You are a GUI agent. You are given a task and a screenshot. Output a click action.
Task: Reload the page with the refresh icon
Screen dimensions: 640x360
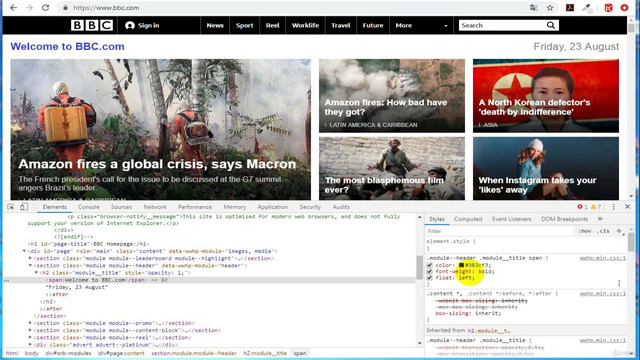[45, 8]
